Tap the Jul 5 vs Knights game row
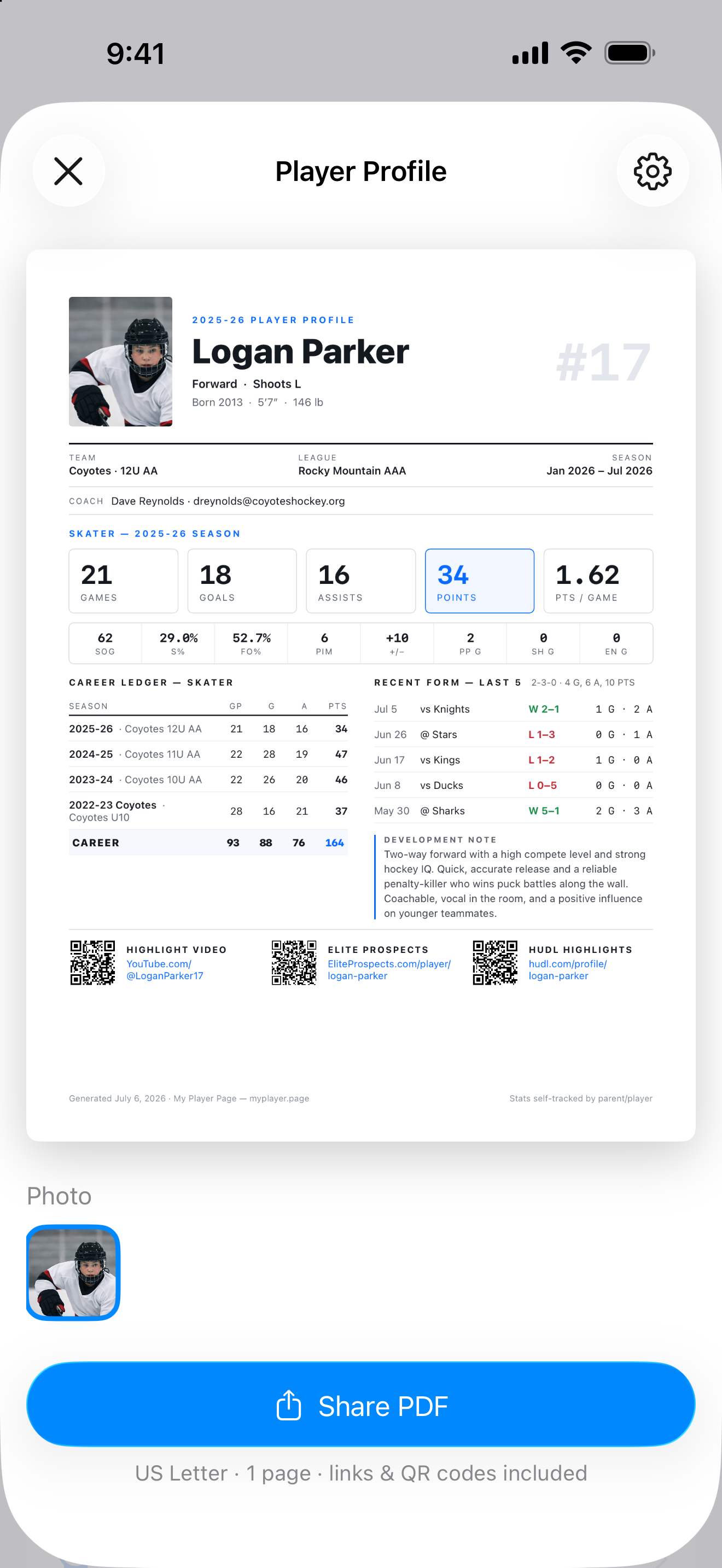This screenshot has width=722, height=1568. [x=513, y=709]
